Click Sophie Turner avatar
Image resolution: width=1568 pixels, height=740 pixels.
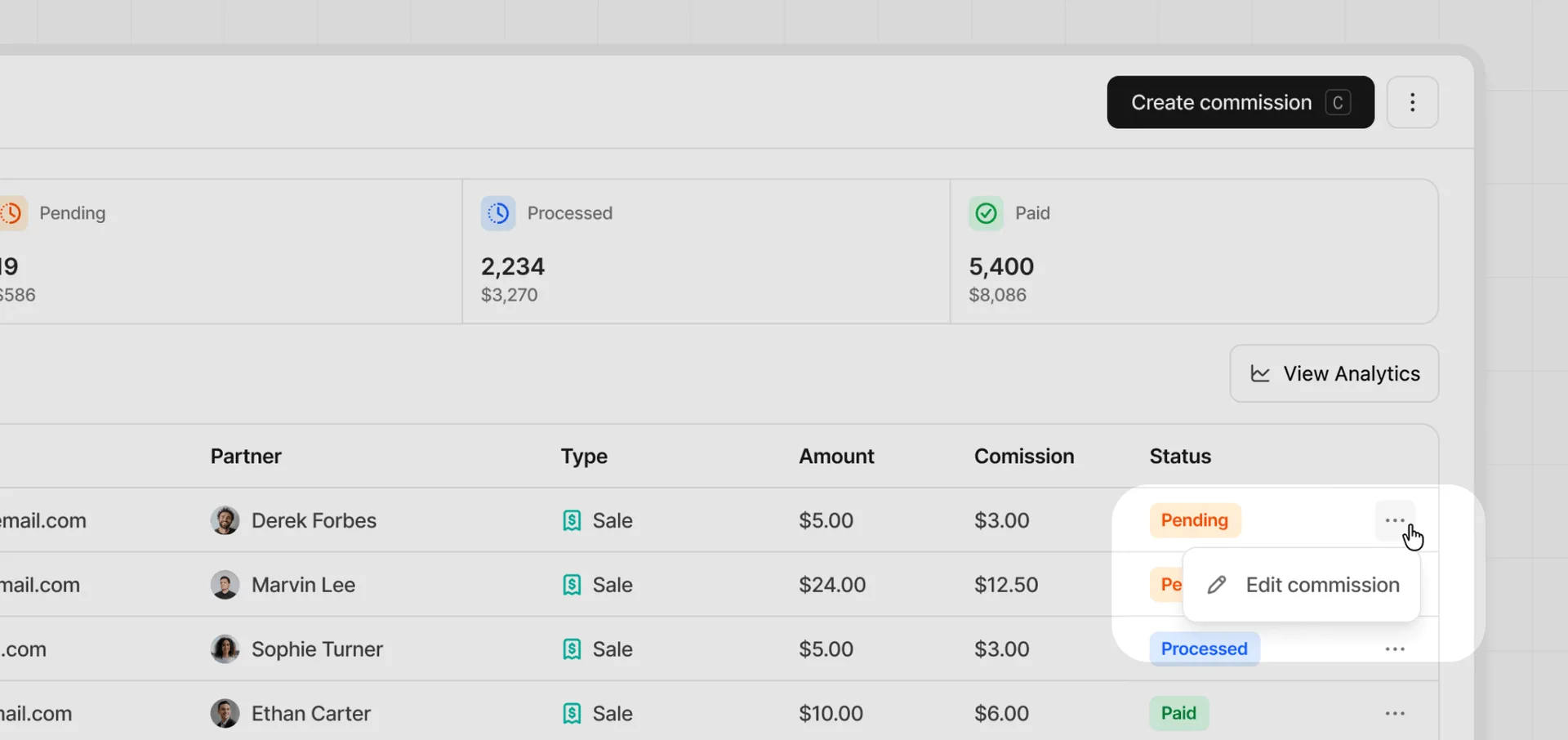(225, 649)
